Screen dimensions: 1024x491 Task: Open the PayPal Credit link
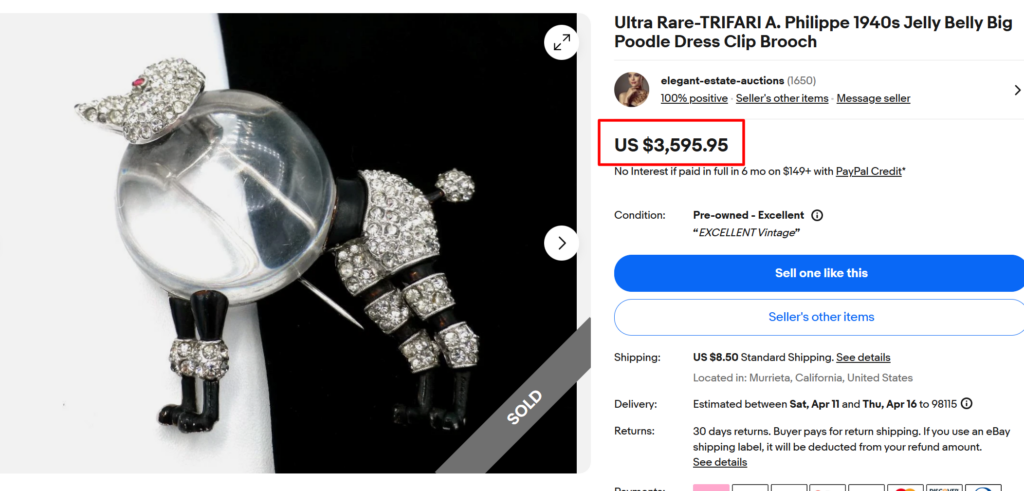click(869, 172)
